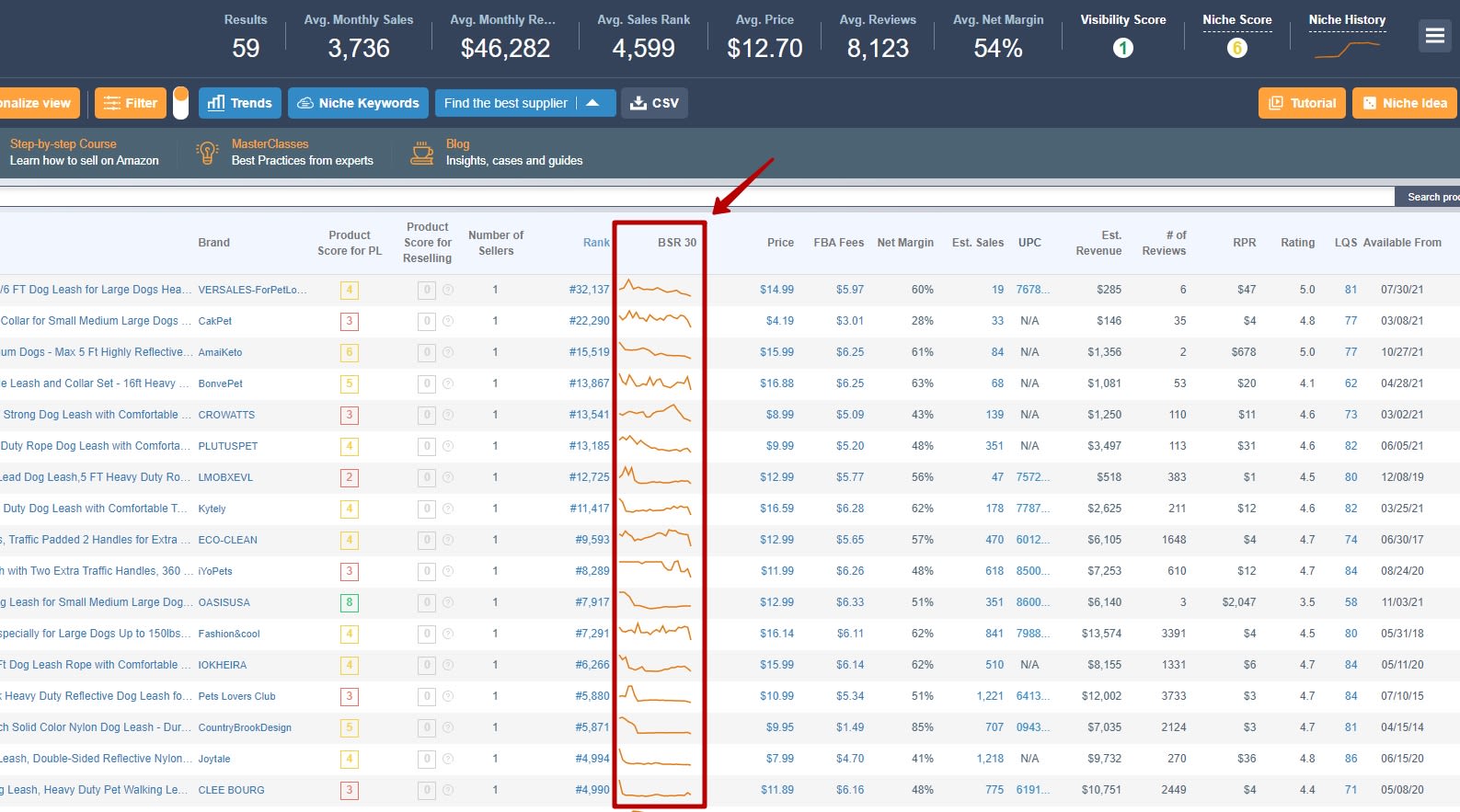Click into the product search field
The height and width of the screenshot is (812, 1460).
(696, 197)
